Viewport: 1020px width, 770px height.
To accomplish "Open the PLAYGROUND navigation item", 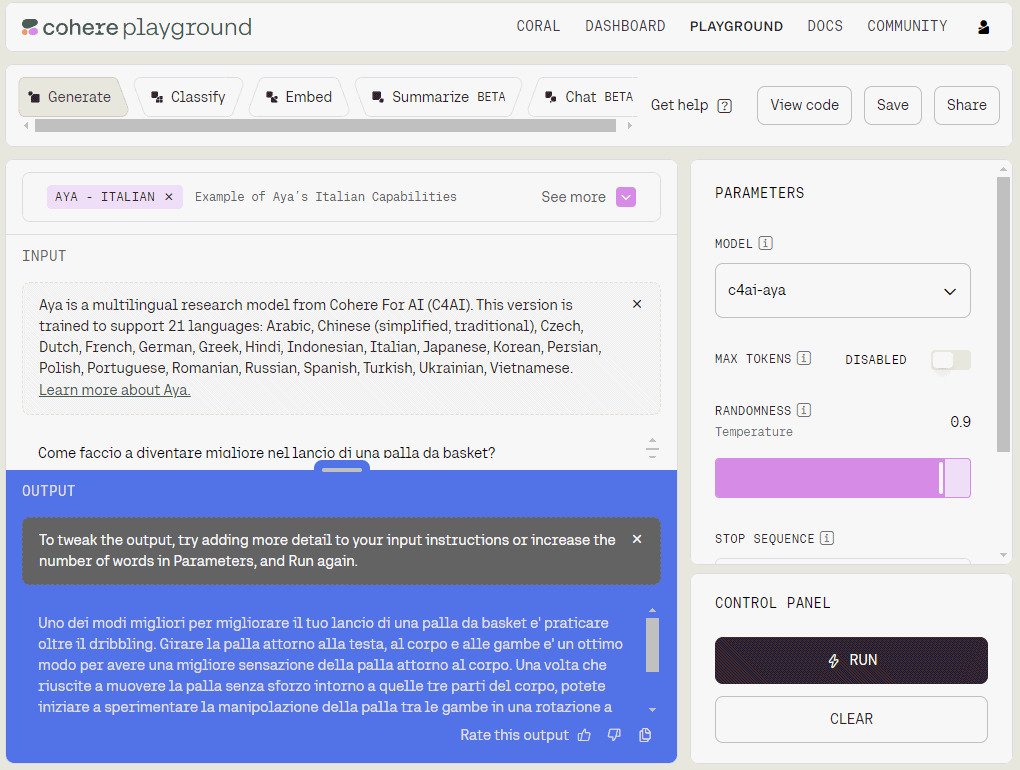I will (736, 26).
